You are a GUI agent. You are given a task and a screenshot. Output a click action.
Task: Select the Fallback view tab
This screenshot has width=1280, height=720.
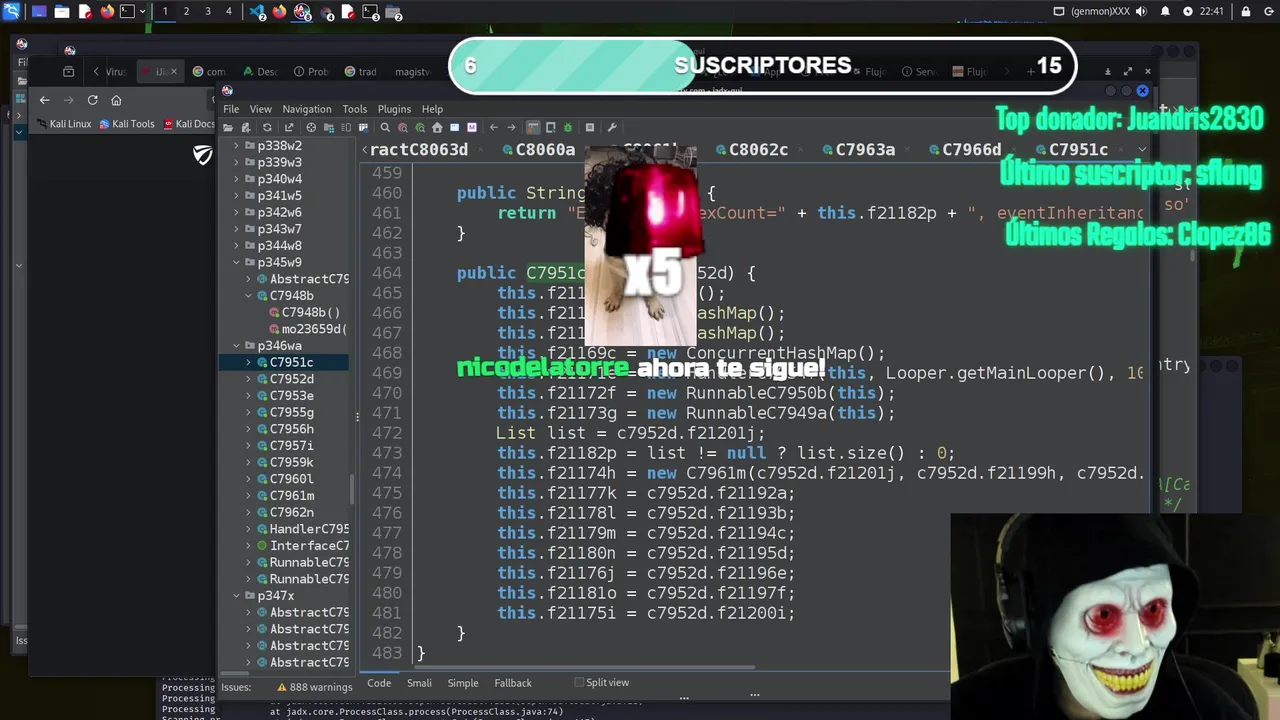[x=513, y=683]
